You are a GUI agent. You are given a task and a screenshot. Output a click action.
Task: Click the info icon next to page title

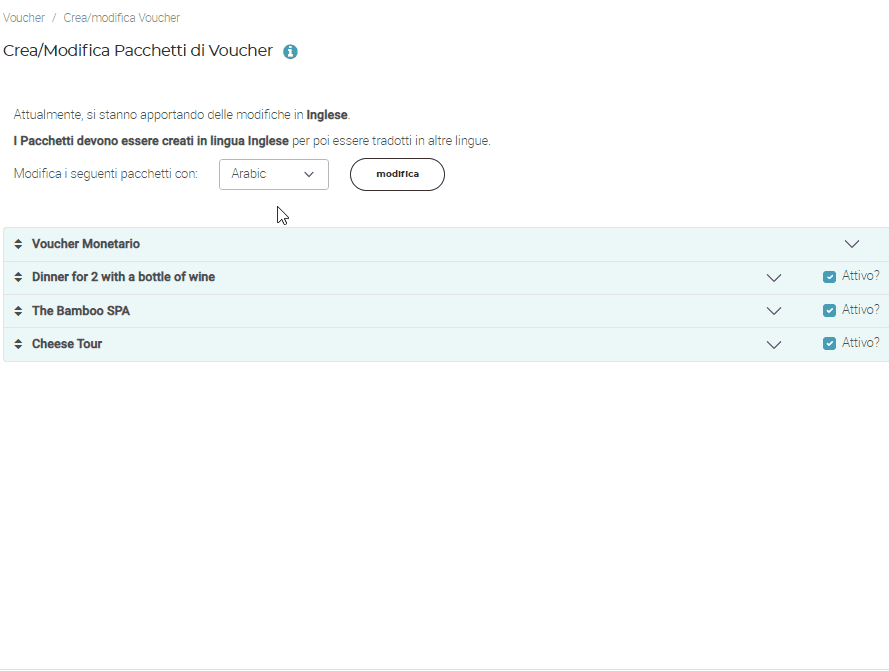pyautogui.click(x=290, y=52)
